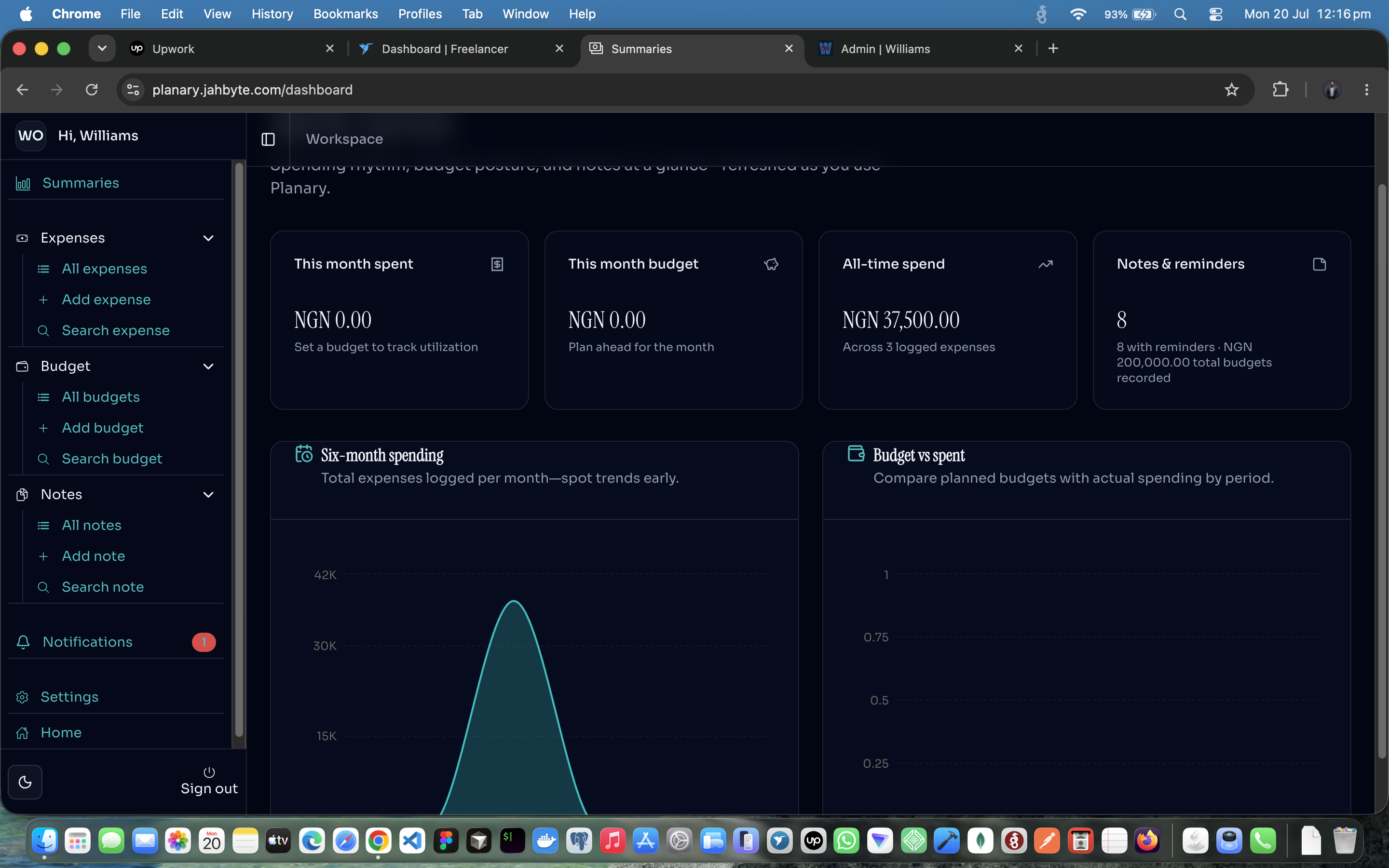Screen dimensions: 1389x868
Task: Open the Chrome profile avatar
Action: coord(1332,90)
